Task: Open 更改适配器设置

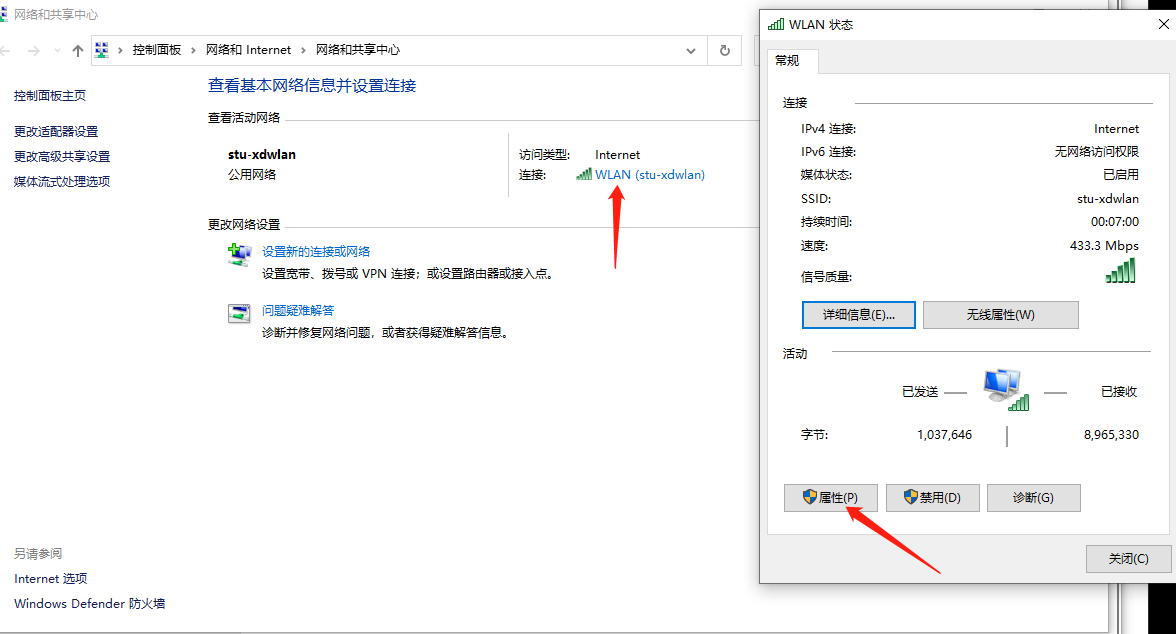Action: click(x=56, y=132)
